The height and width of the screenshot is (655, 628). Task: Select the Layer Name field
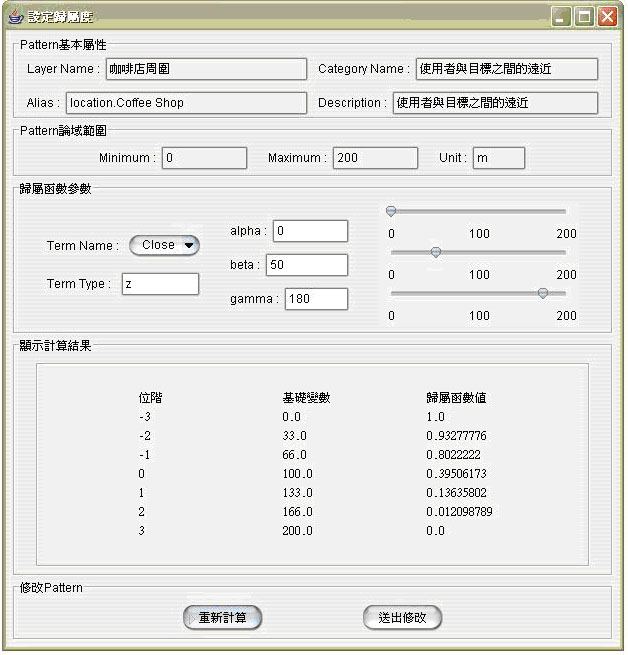205,69
